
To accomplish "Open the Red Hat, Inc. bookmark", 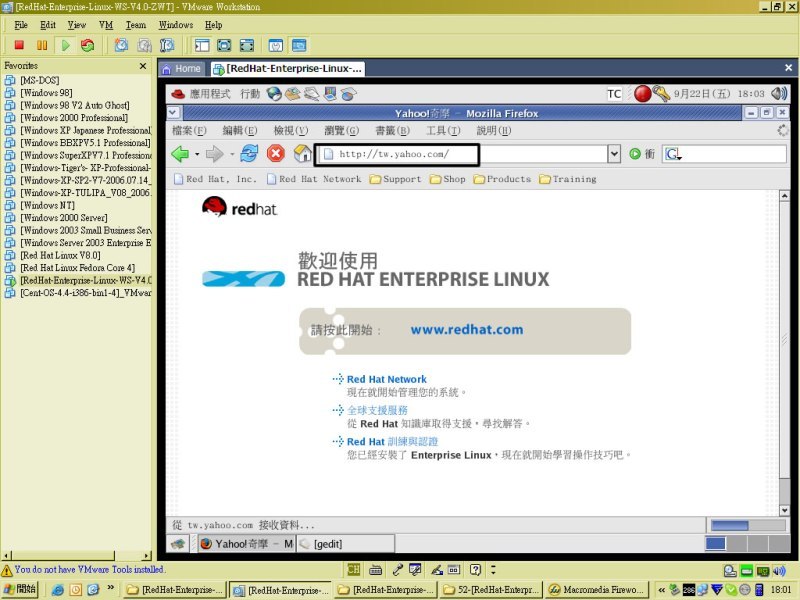I will tap(215, 179).
